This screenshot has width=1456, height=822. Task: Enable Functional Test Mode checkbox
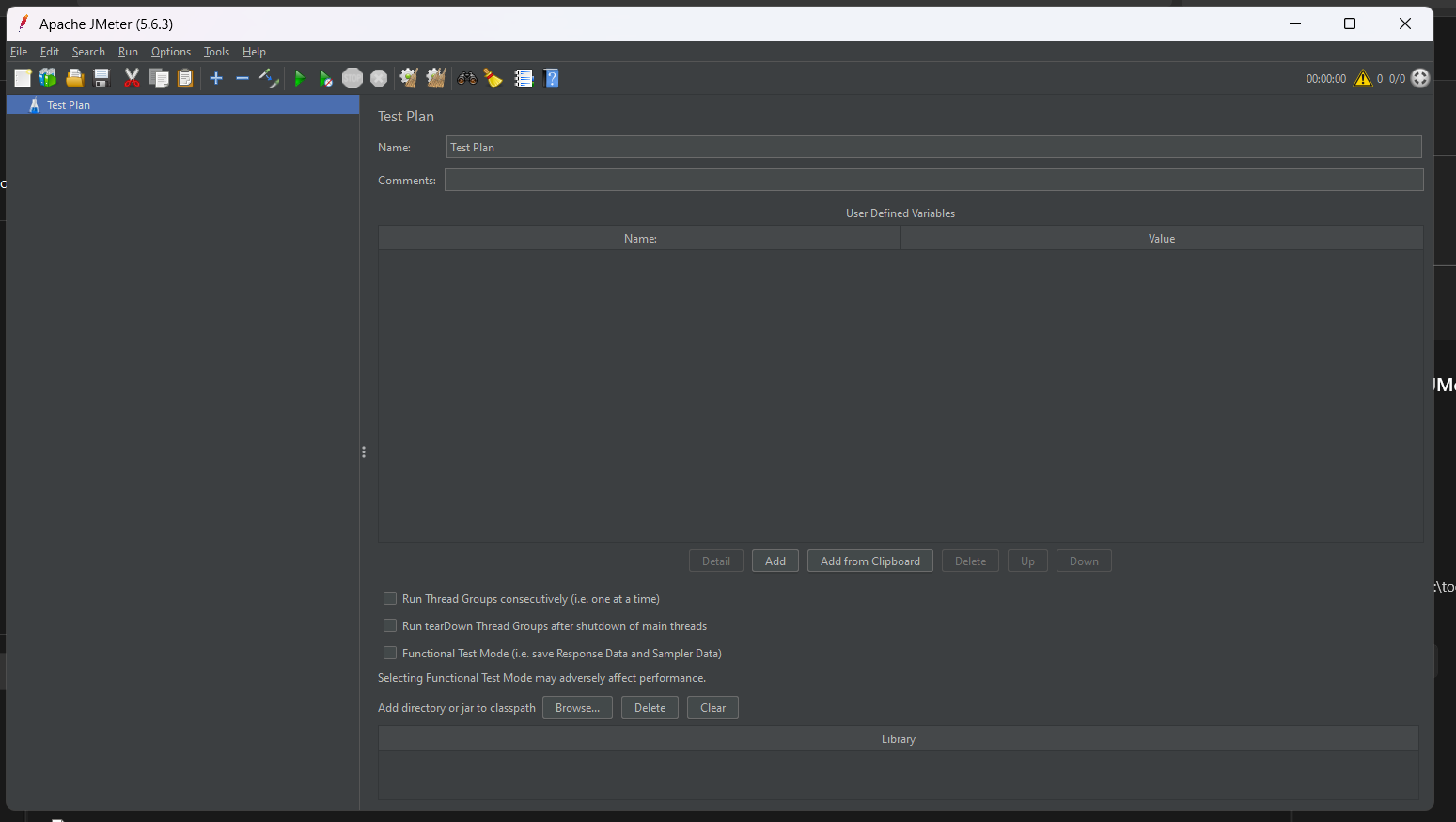tap(390, 654)
